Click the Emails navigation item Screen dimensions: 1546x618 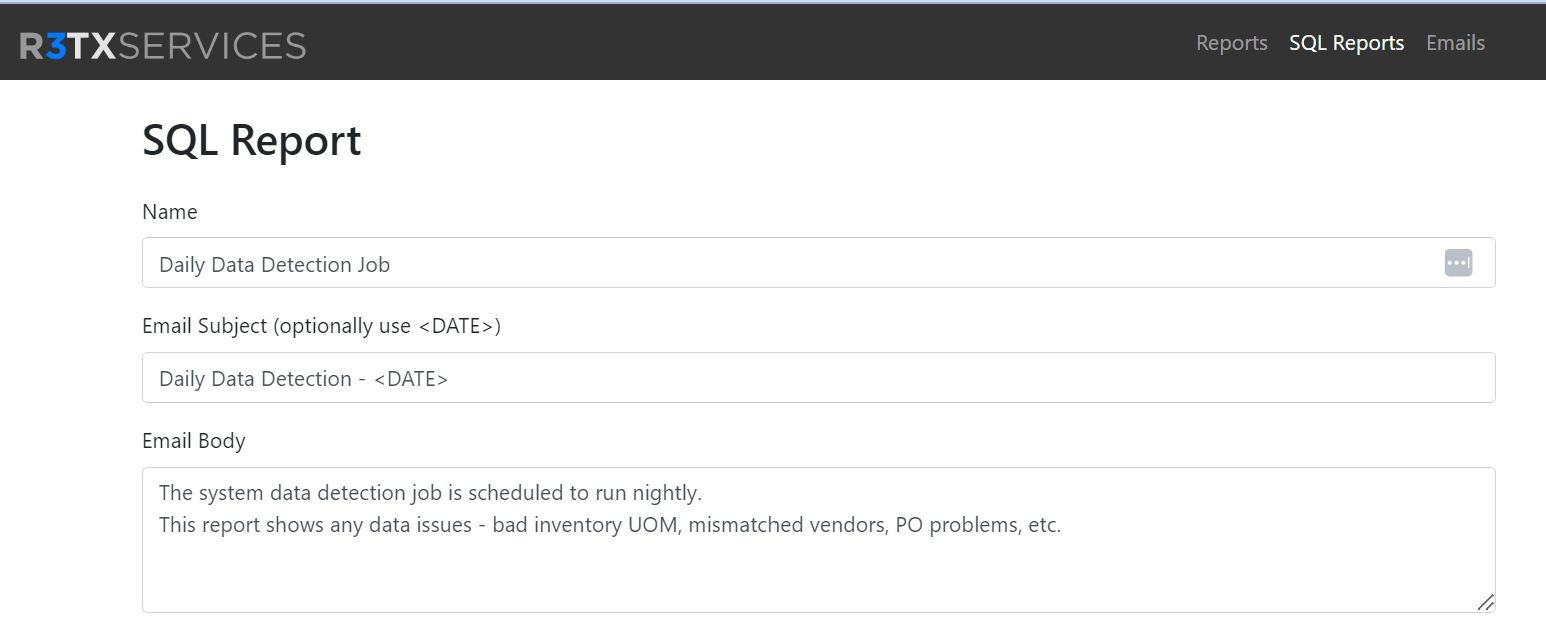point(1455,42)
